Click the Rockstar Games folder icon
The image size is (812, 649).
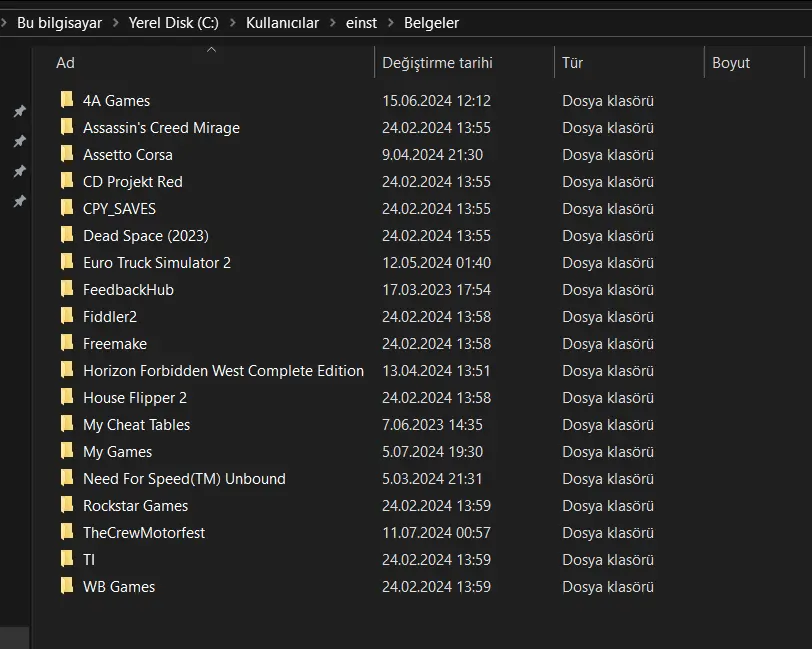67,504
